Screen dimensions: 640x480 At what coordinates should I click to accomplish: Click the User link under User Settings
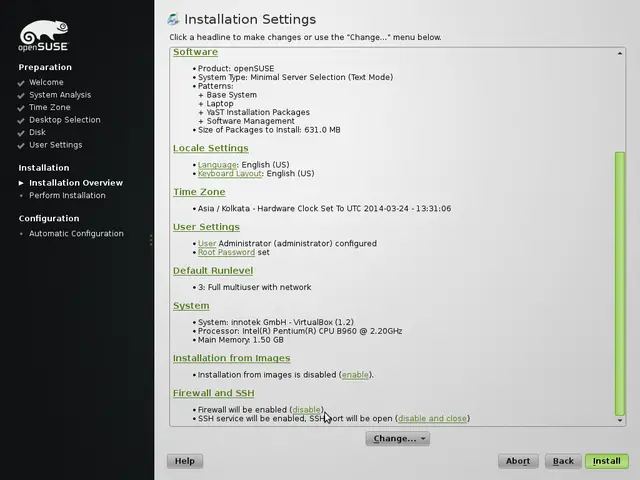[207, 244]
